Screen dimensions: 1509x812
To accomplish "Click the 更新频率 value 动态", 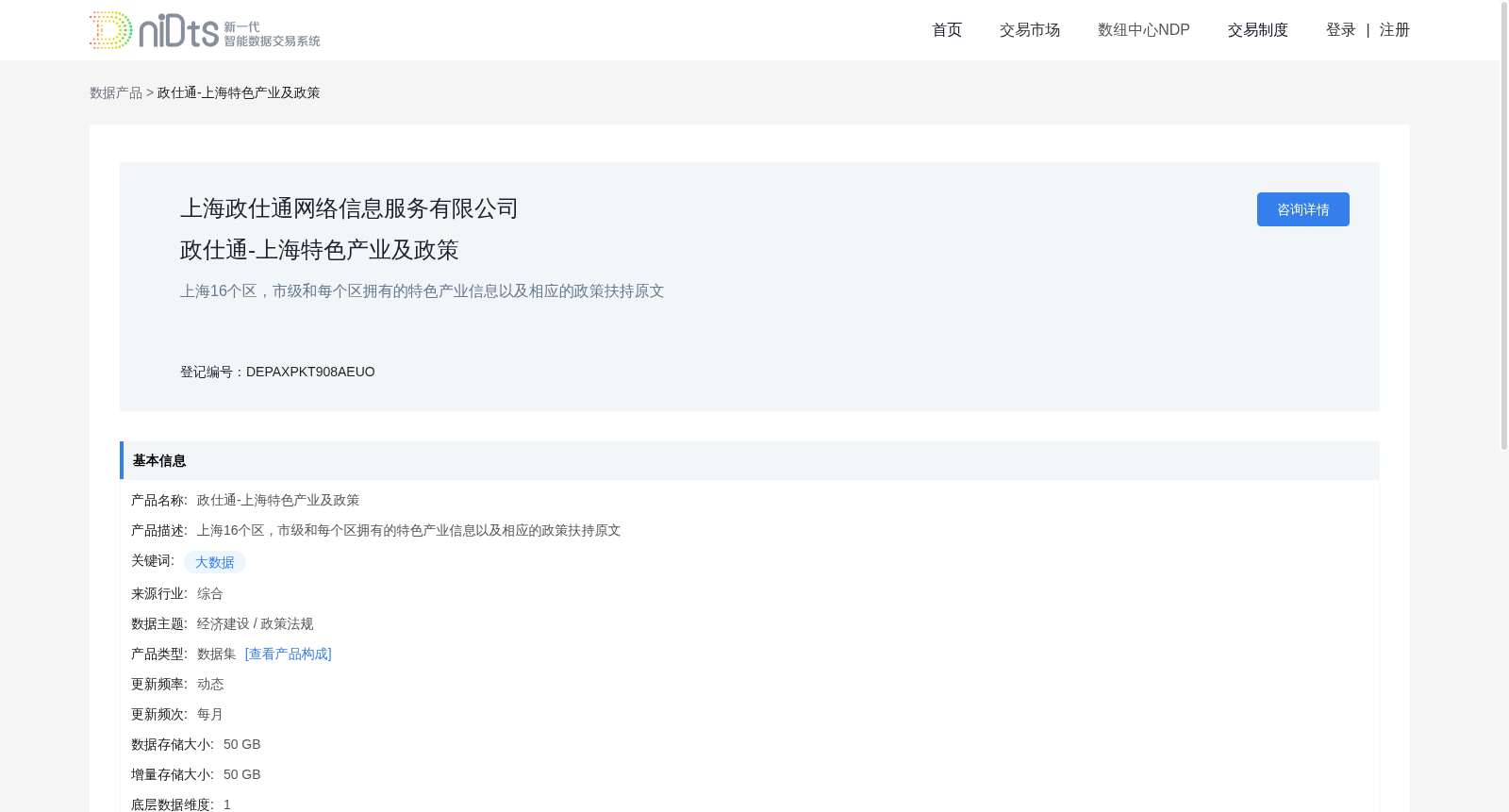I will (x=210, y=684).
